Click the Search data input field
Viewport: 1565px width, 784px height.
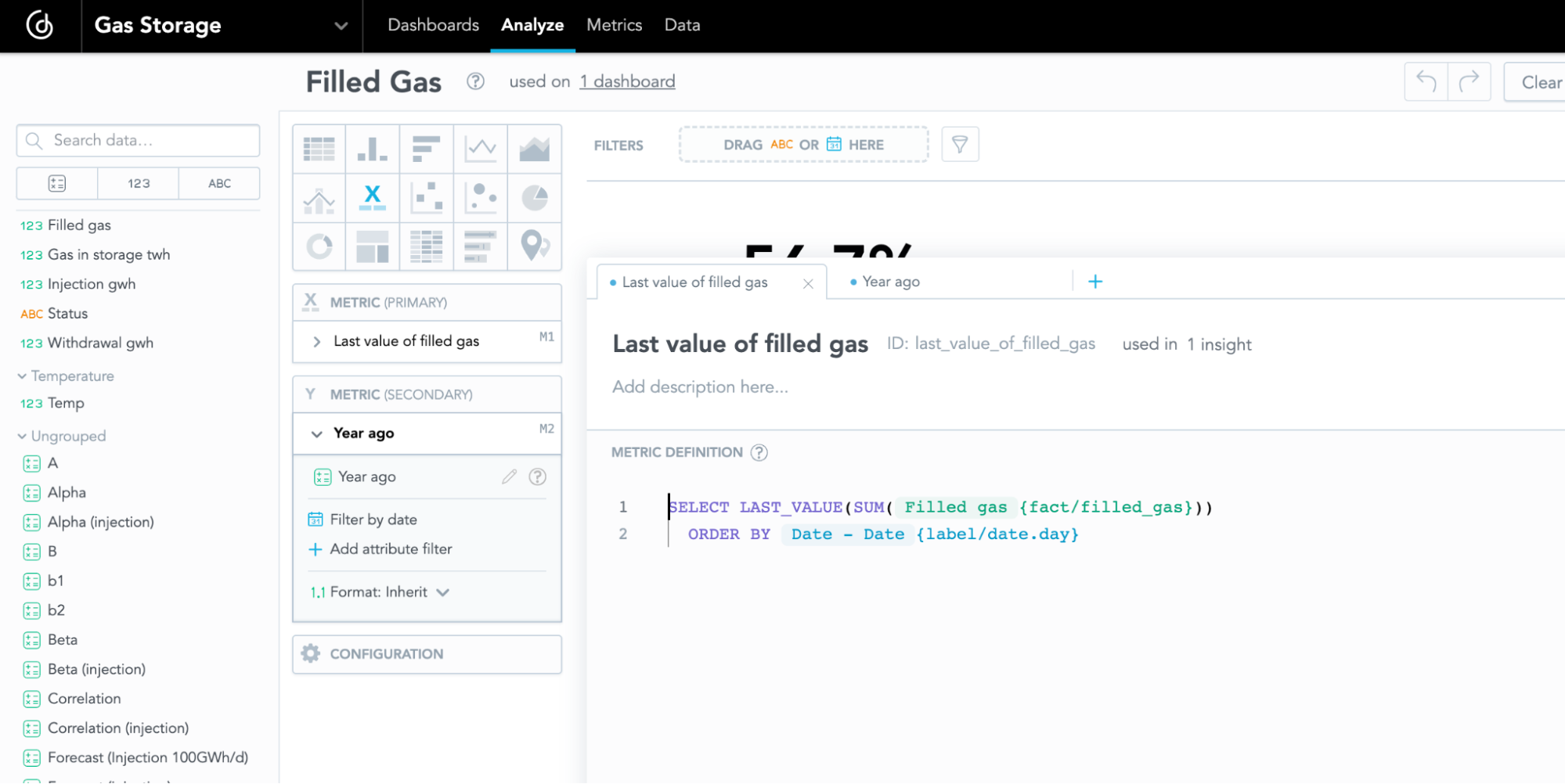[149, 141]
